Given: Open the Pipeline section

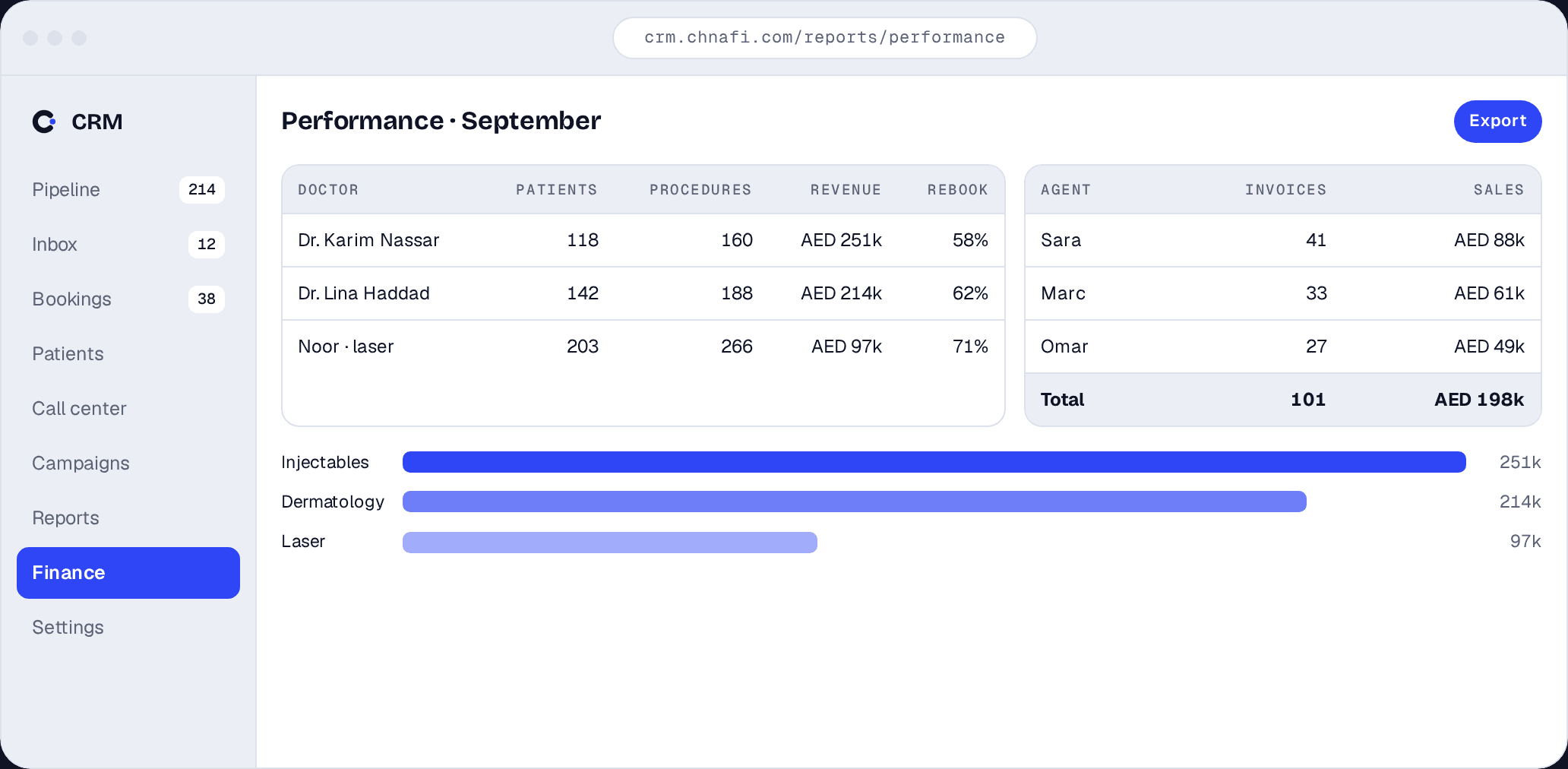Looking at the screenshot, I should click(128, 190).
